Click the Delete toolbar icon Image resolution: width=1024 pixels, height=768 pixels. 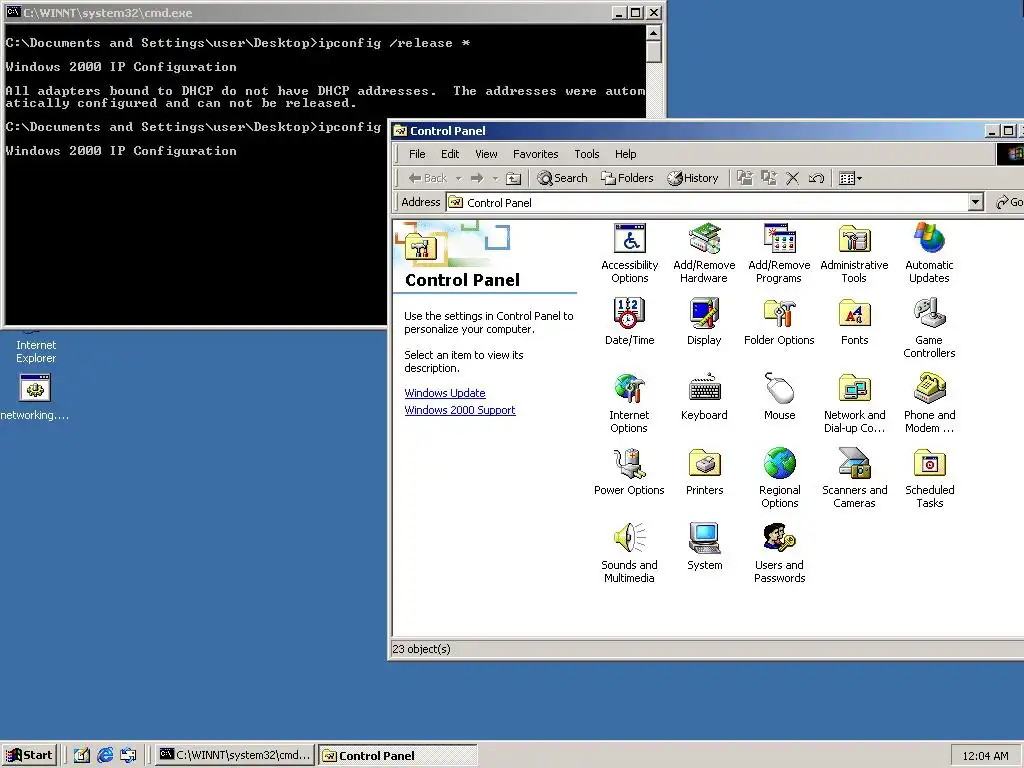(792, 178)
